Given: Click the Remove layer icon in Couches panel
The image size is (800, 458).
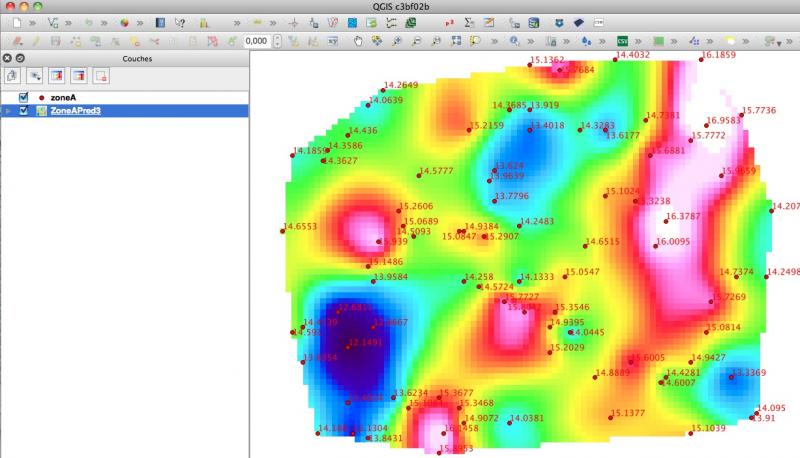Looking at the screenshot, I should pos(101,76).
